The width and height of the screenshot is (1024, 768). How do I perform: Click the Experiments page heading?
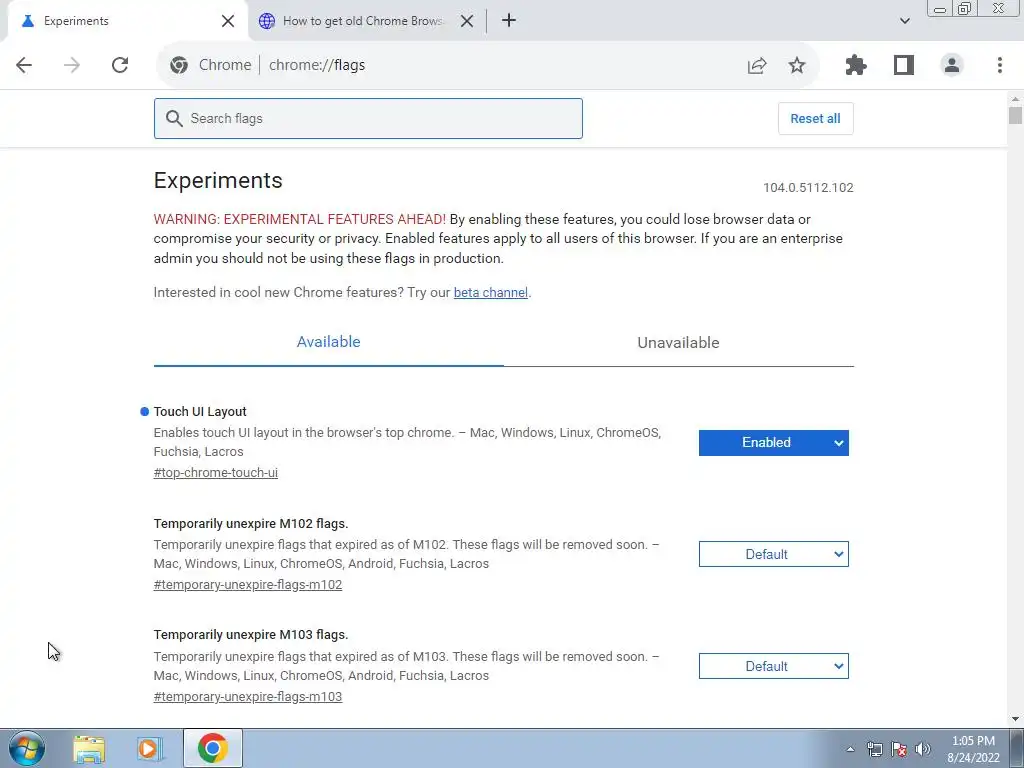(218, 180)
